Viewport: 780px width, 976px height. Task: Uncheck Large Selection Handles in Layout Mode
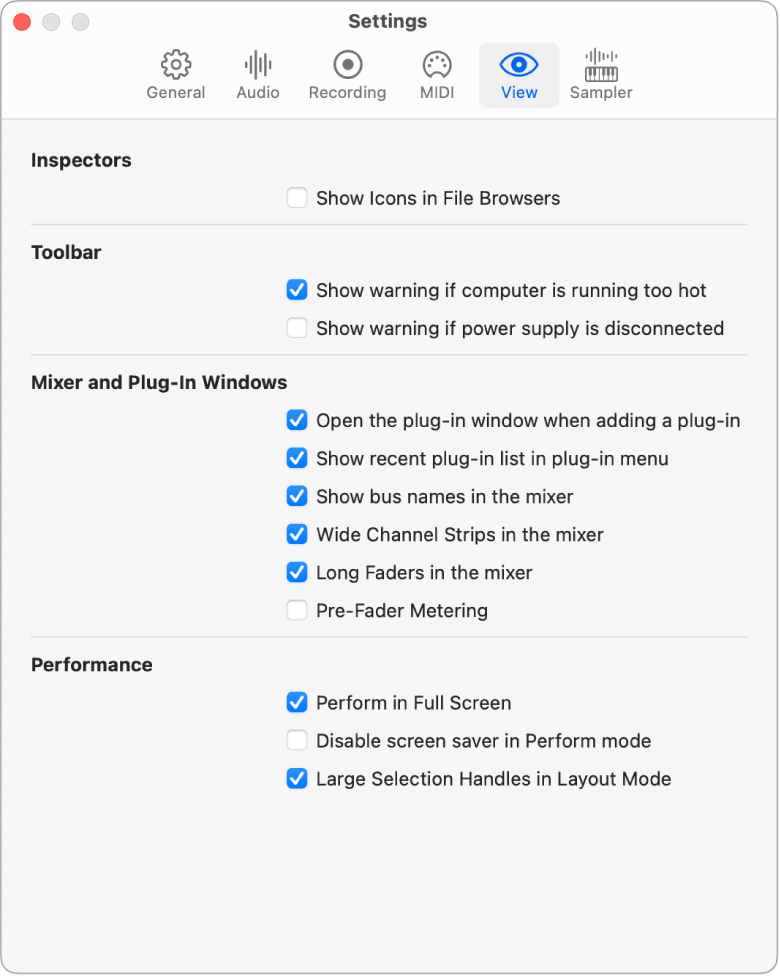pos(297,778)
